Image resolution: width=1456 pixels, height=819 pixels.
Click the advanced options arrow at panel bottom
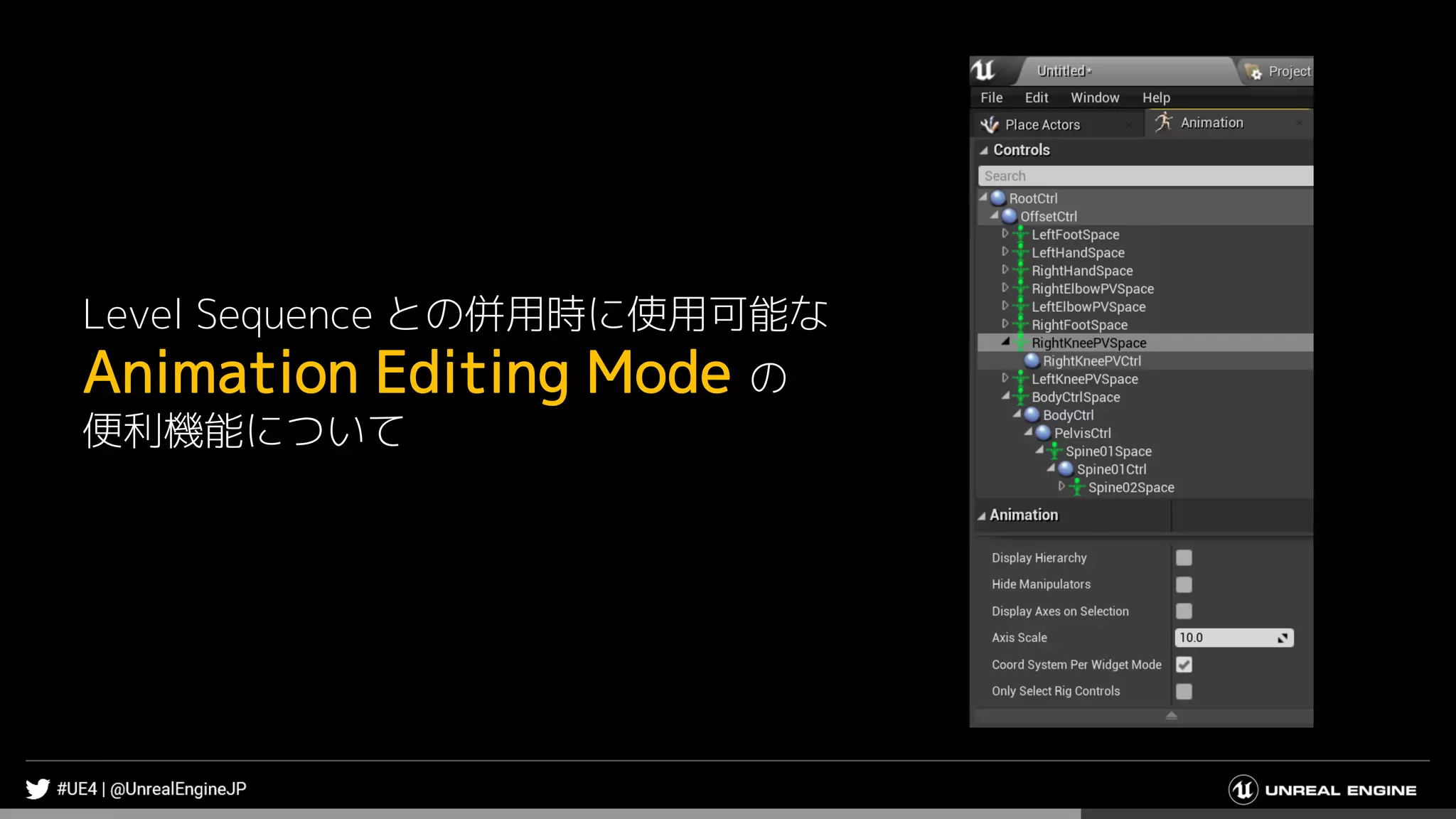[1172, 716]
